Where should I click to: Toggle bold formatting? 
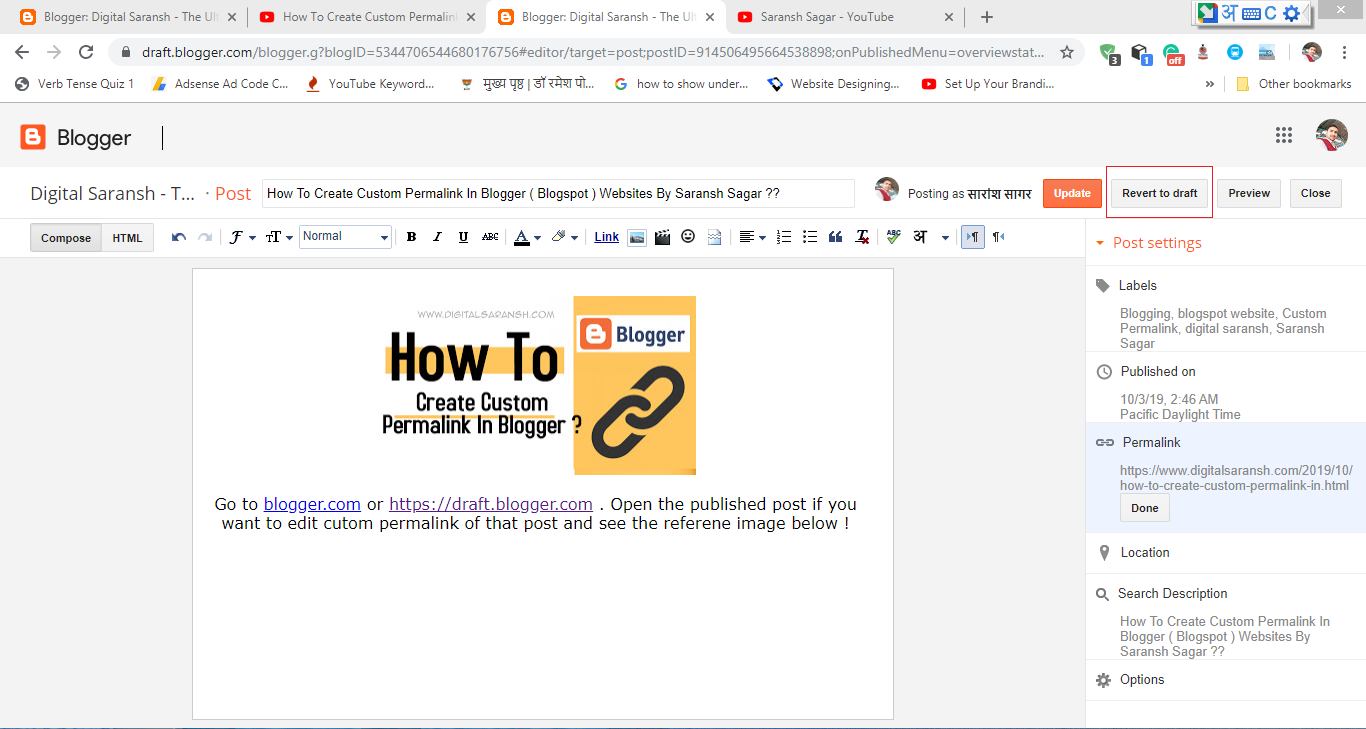(411, 237)
